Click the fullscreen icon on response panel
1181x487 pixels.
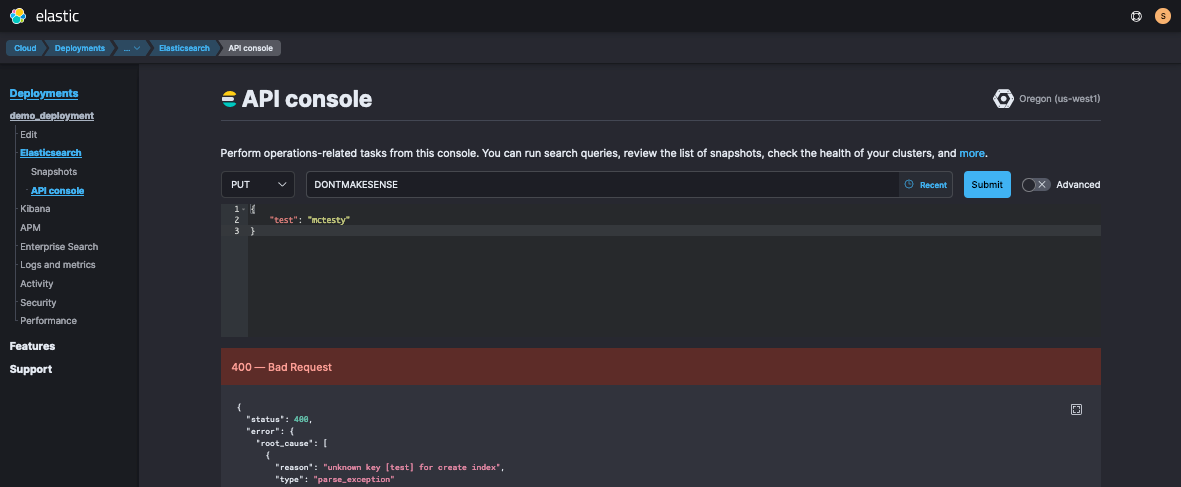tap(1076, 409)
